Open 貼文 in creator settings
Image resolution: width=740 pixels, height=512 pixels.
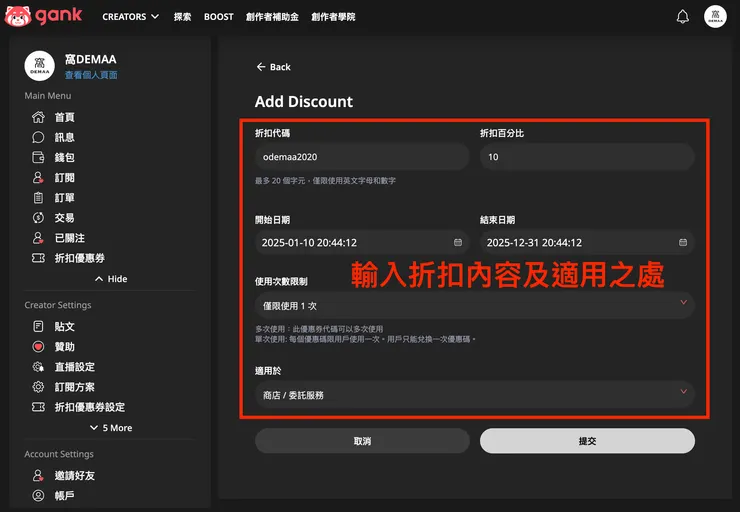click(x=65, y=327)
